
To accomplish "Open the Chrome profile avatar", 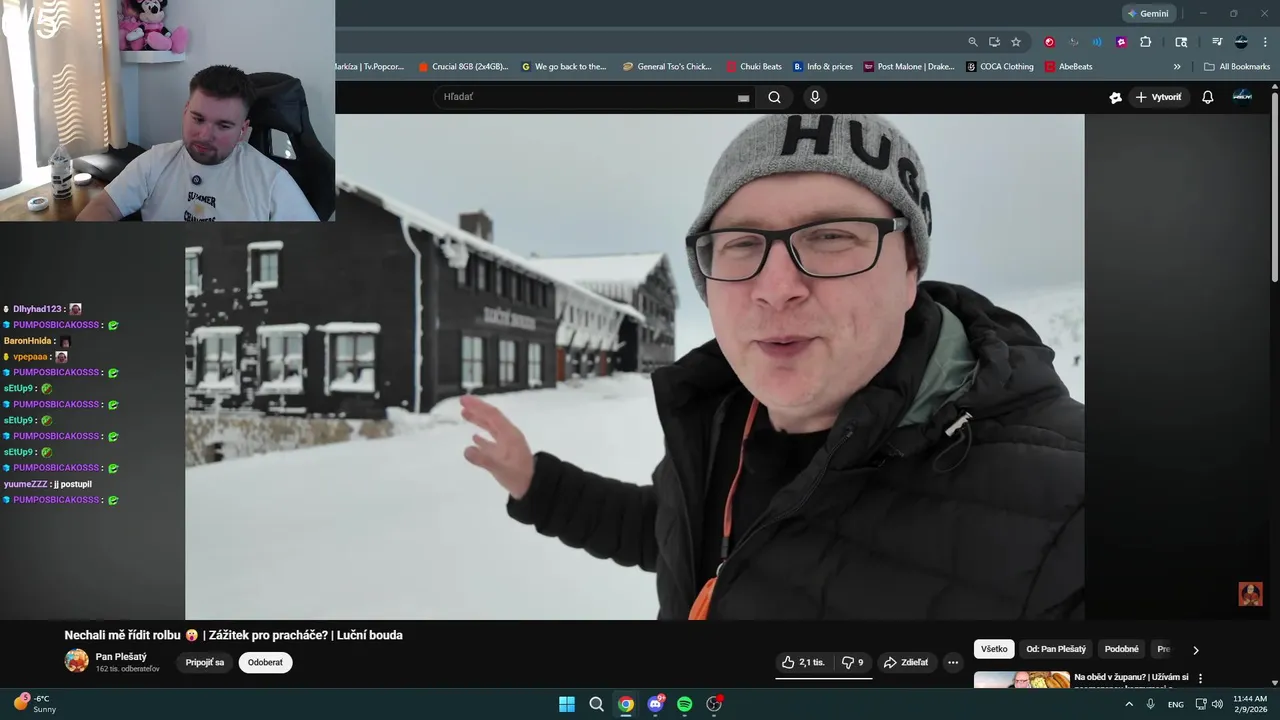I will coord(1241,42).
